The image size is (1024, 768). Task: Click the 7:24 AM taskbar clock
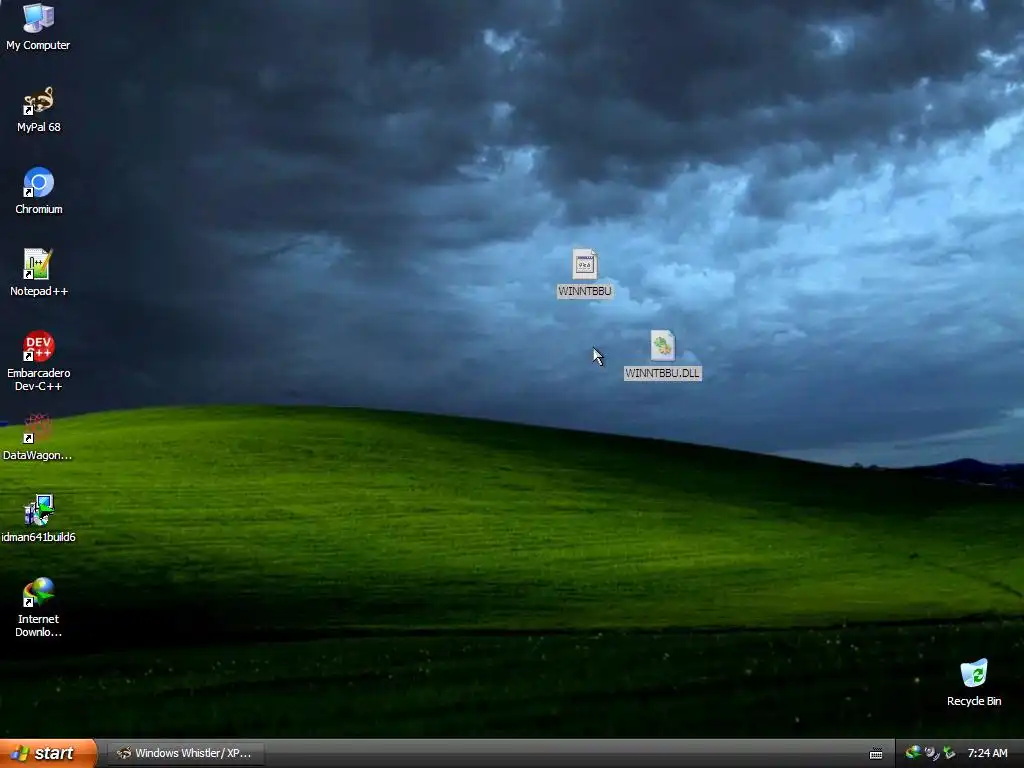tap(987, 753)
